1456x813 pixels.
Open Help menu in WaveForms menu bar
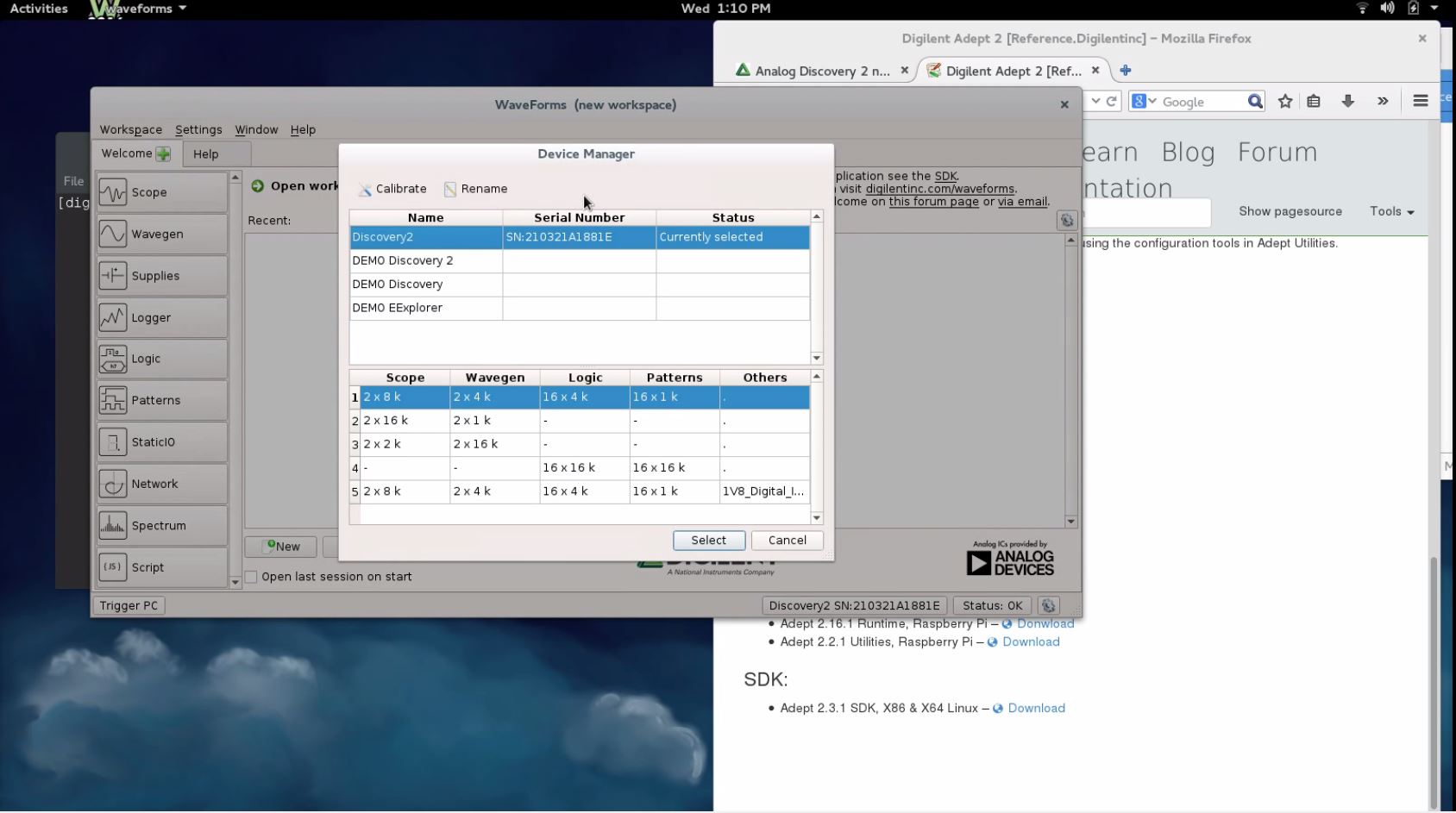[x=303, y=129]
